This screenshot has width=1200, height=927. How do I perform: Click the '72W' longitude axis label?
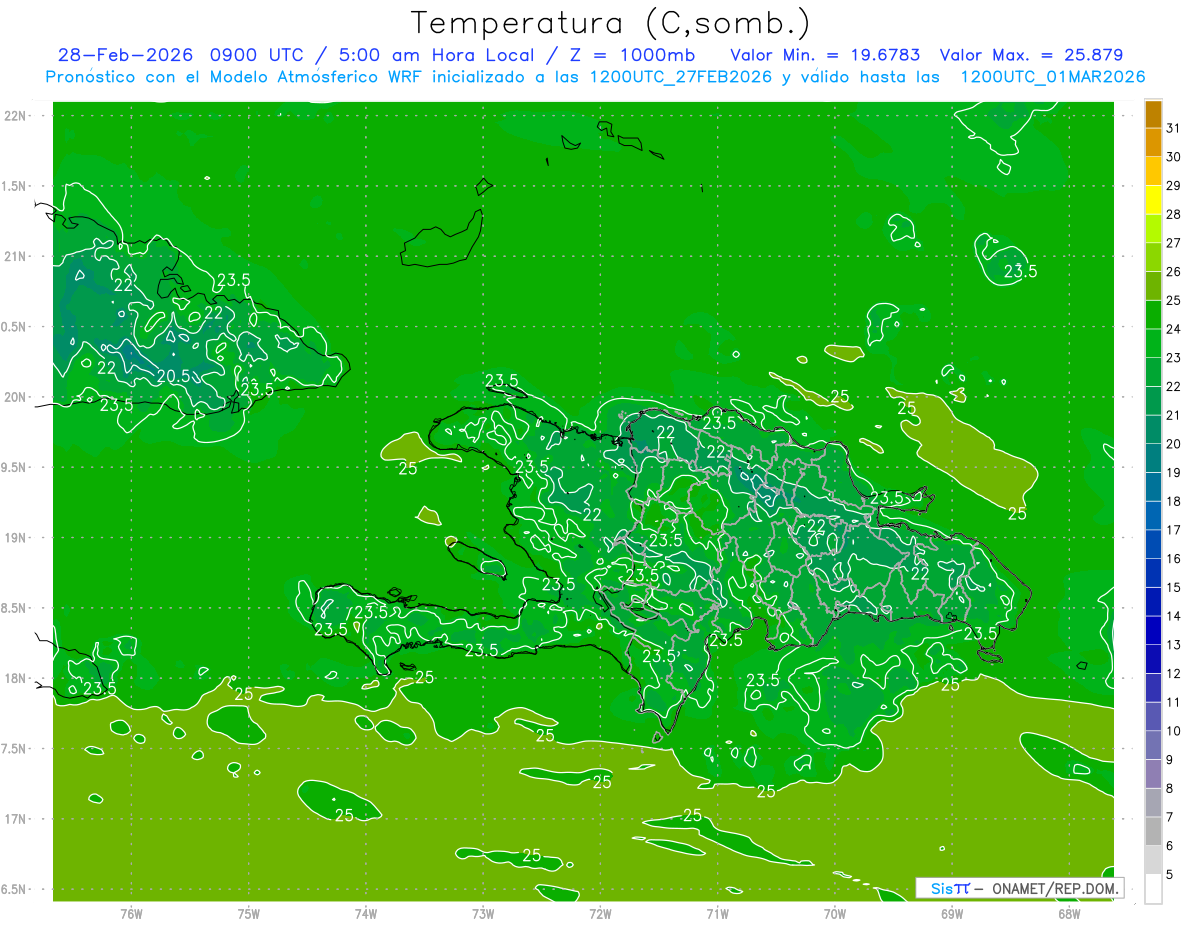point(601,913)
